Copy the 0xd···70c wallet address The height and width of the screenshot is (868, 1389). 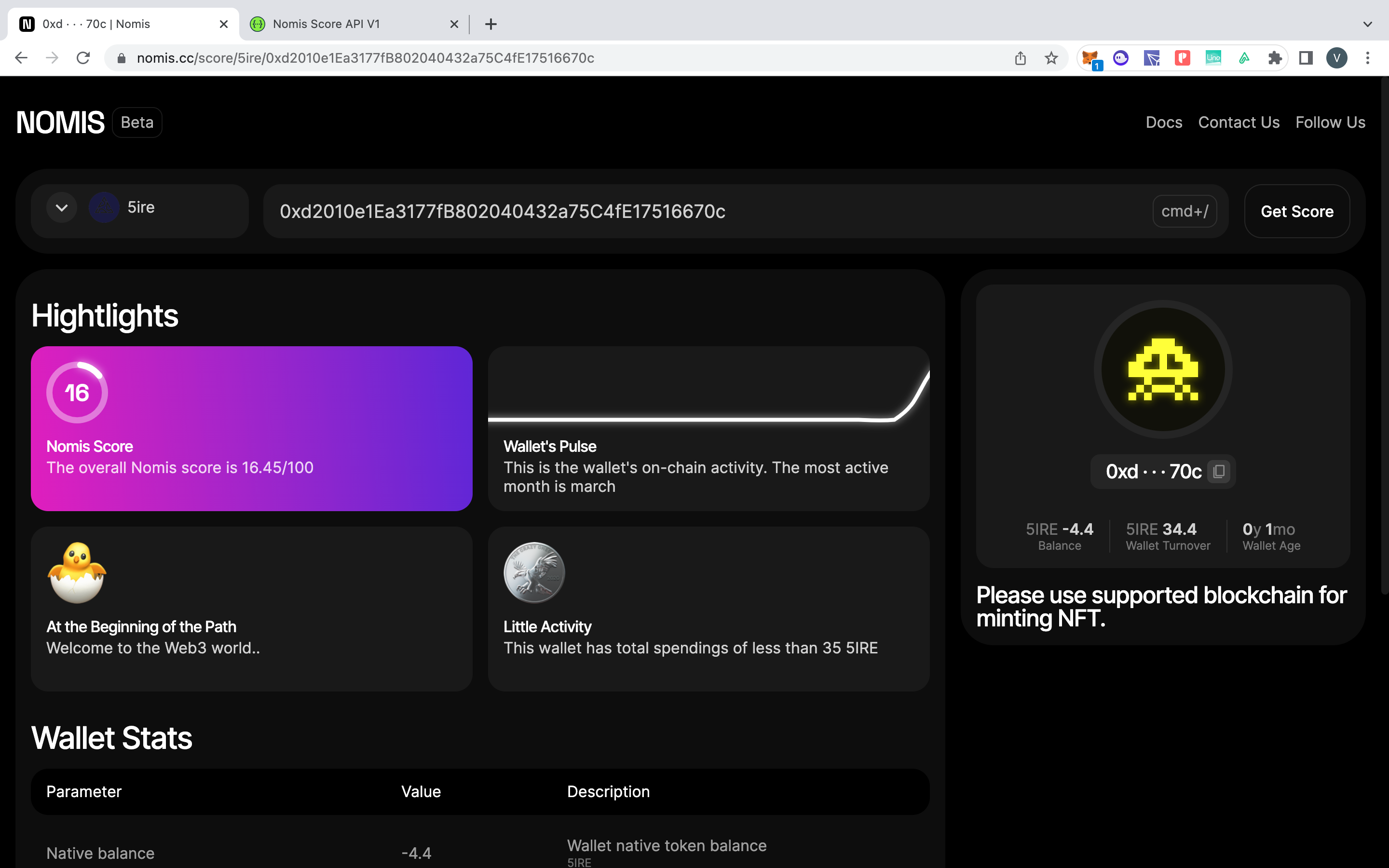point(1219,471)
